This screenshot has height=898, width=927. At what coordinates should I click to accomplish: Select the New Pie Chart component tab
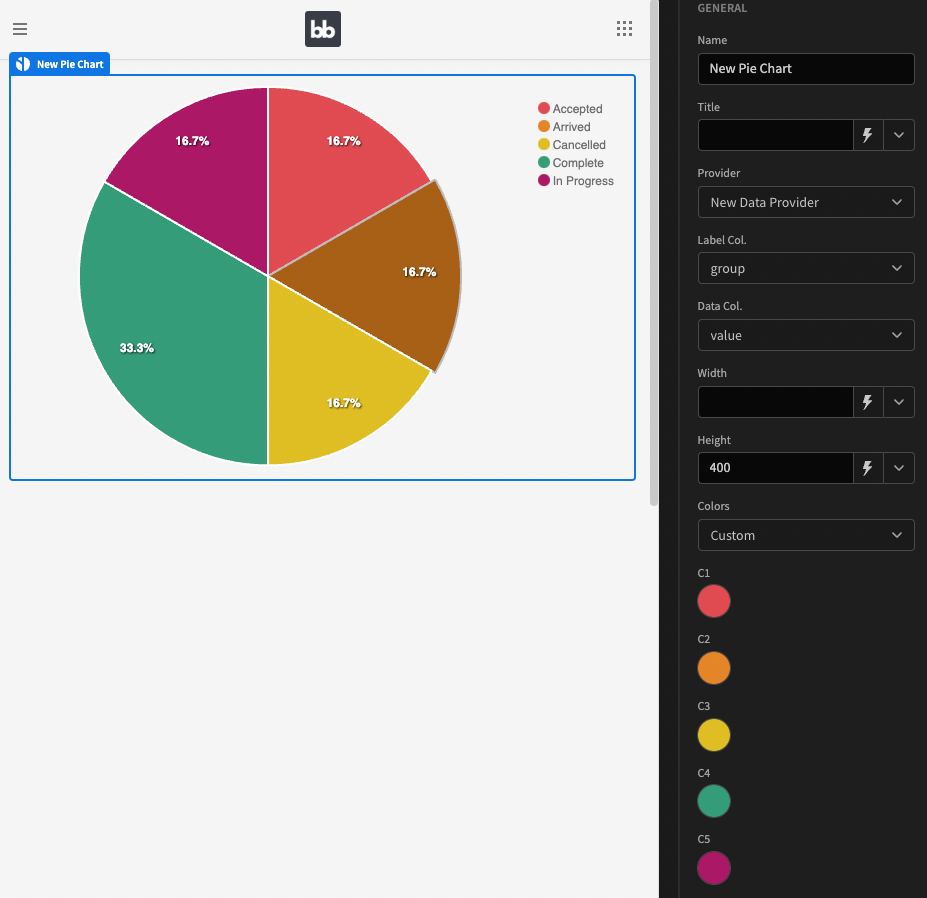pos(60,64)
